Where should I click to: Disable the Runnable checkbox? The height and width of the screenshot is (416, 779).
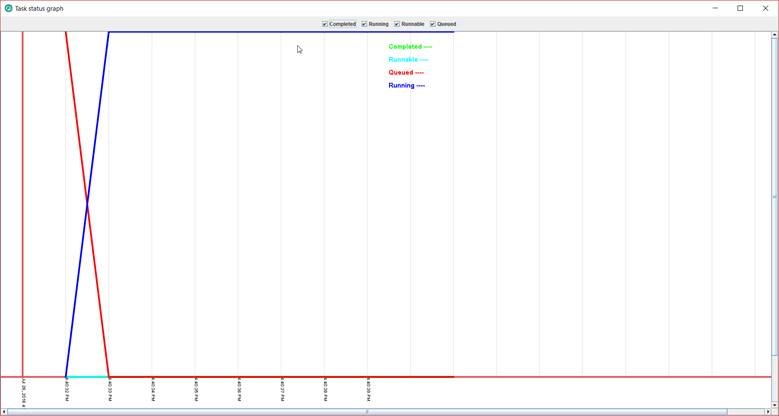(x=397, y=24)
